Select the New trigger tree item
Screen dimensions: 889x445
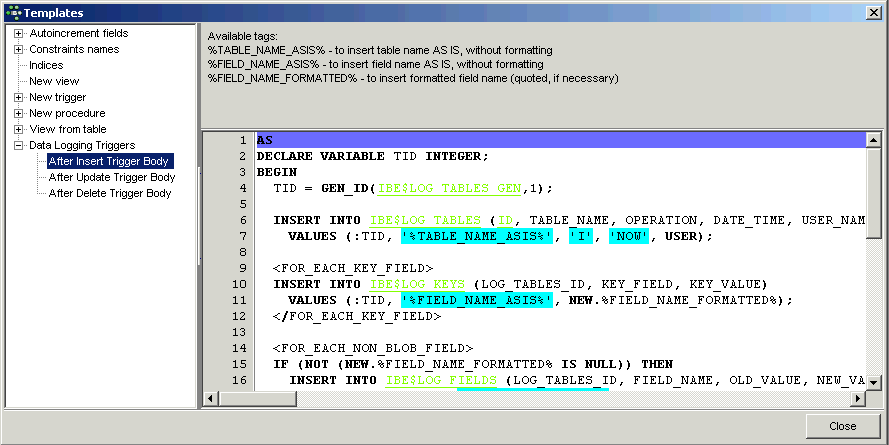57,98
